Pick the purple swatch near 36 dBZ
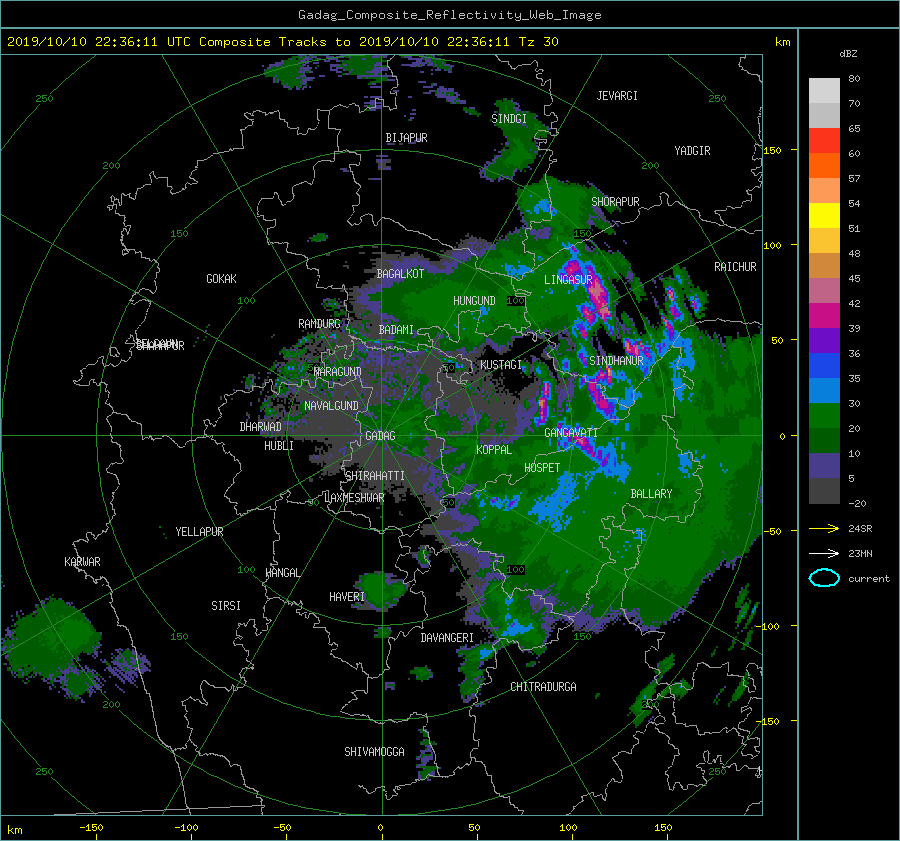900x841 pixels. pos(824,340)
